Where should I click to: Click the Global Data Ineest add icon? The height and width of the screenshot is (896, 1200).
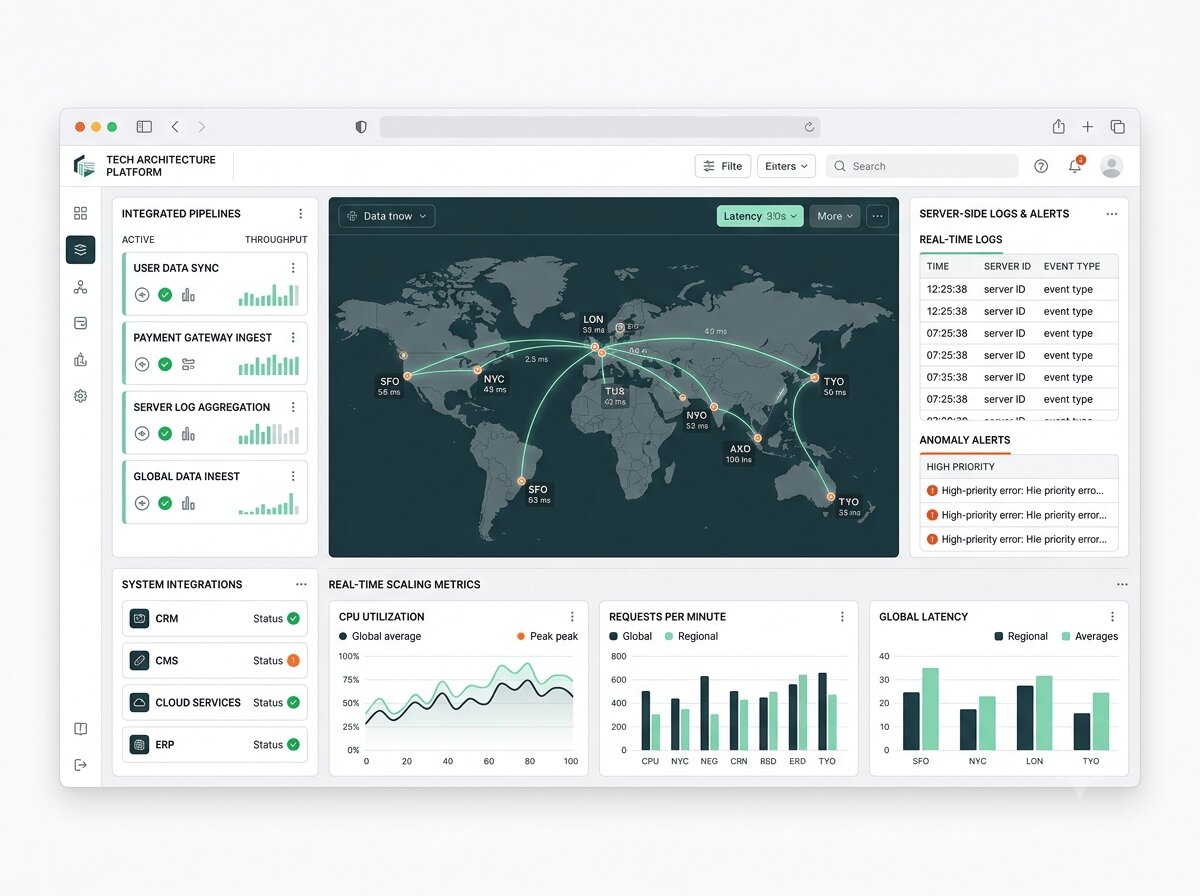click(x=142, y=503)
